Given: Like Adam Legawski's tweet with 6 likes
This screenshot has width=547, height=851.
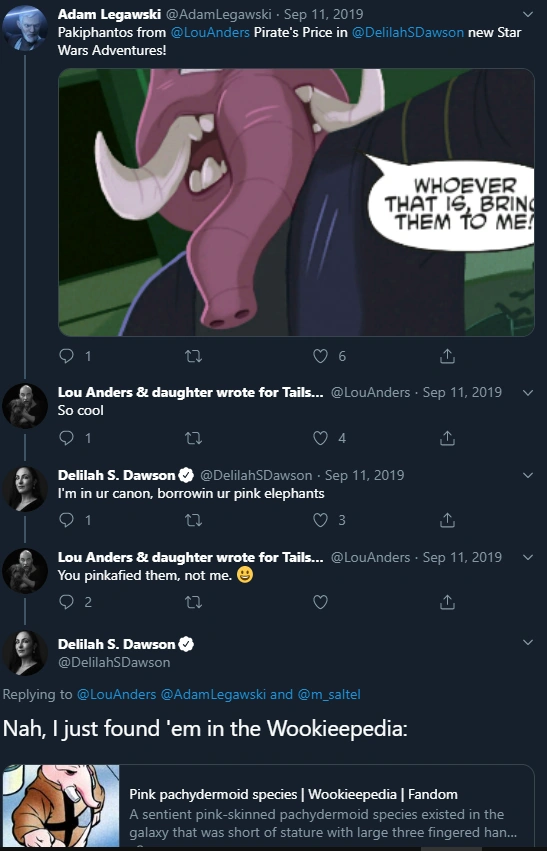Looking at the screenshot, I should 321,356.
